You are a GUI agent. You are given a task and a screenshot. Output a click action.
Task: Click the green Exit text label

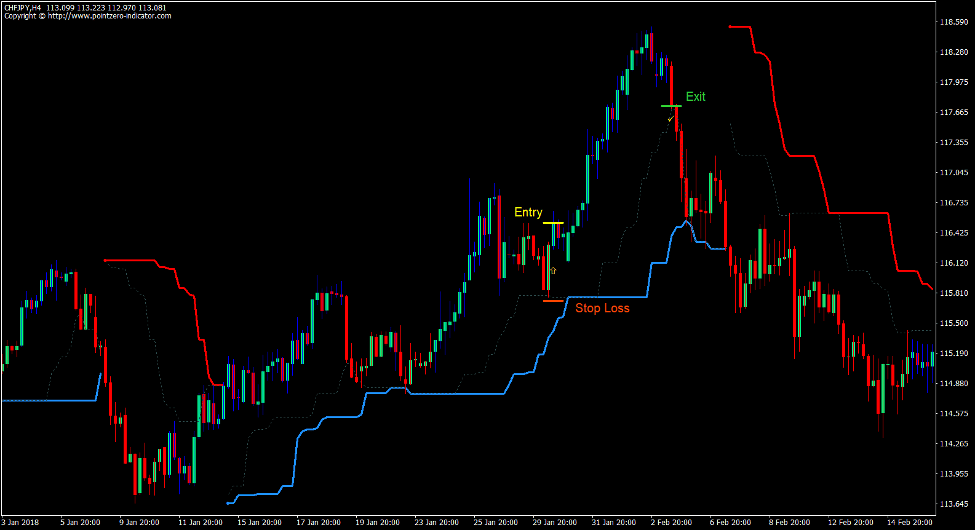[x=695, y=97]
